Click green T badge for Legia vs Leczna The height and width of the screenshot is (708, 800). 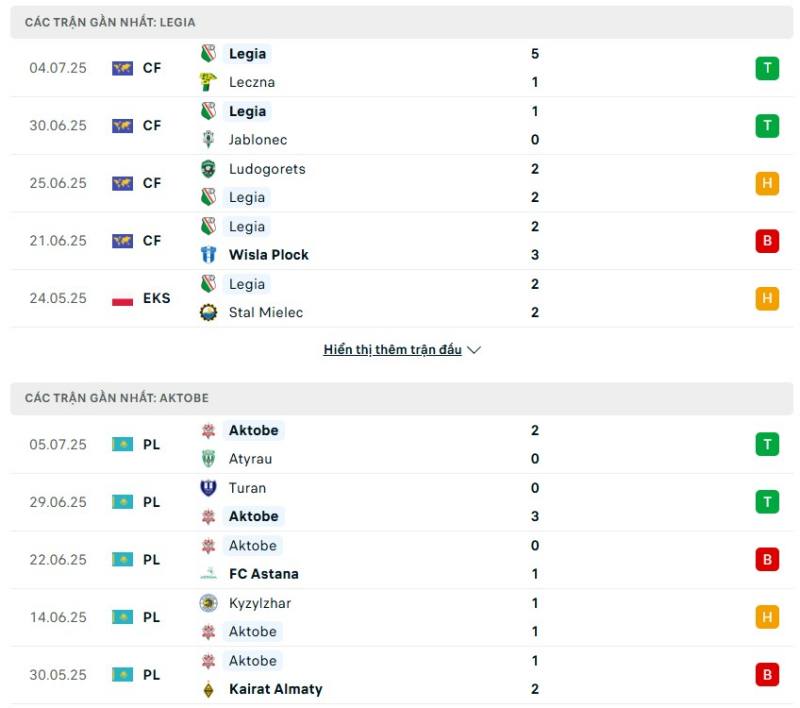click(x=767, y=68)
